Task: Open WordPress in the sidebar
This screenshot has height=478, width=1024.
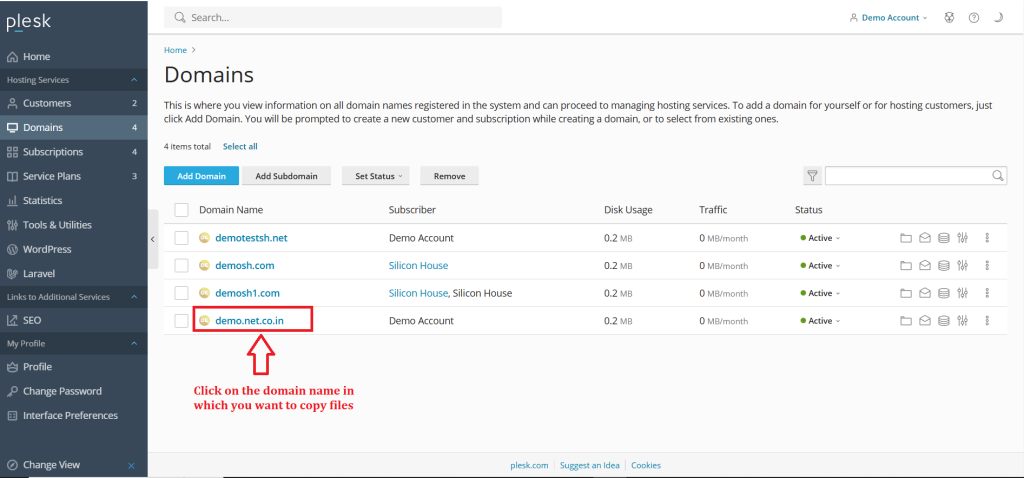Action: pos(74,249)
